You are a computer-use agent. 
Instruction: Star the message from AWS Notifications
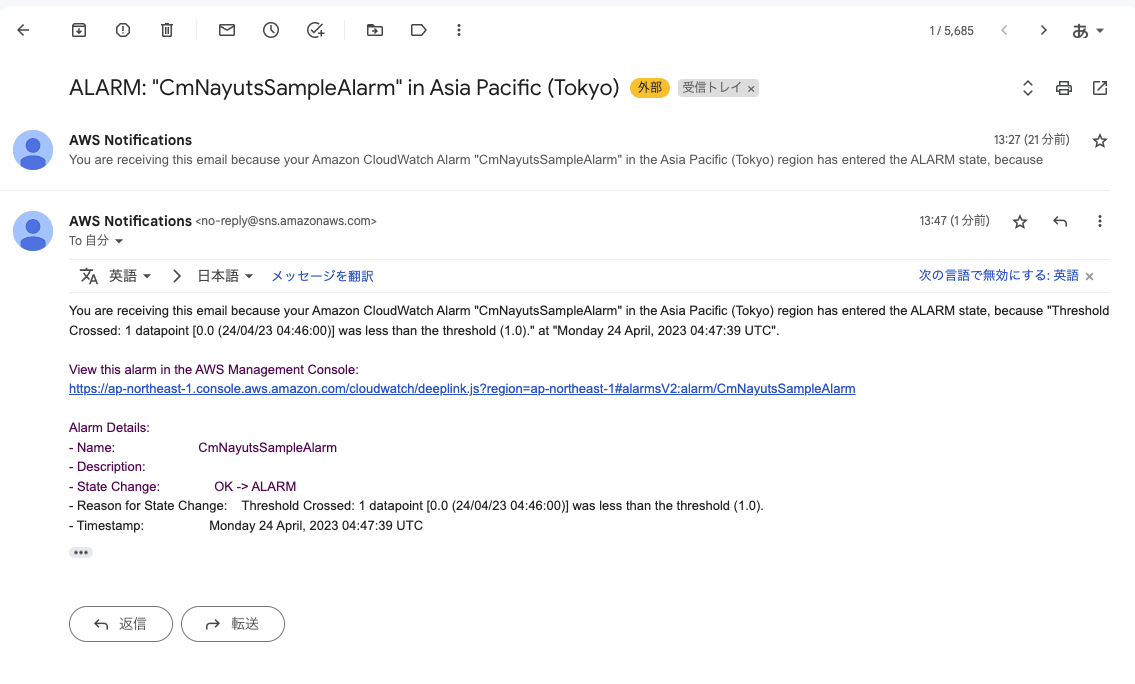point(1019,220)
